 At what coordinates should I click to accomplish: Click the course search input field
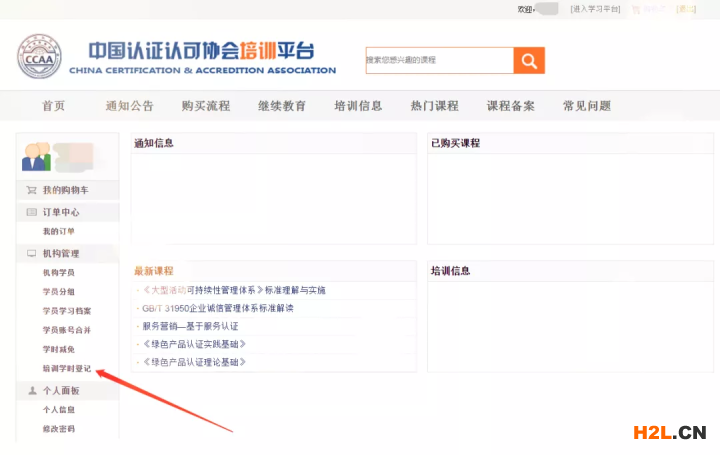point(439,60)
